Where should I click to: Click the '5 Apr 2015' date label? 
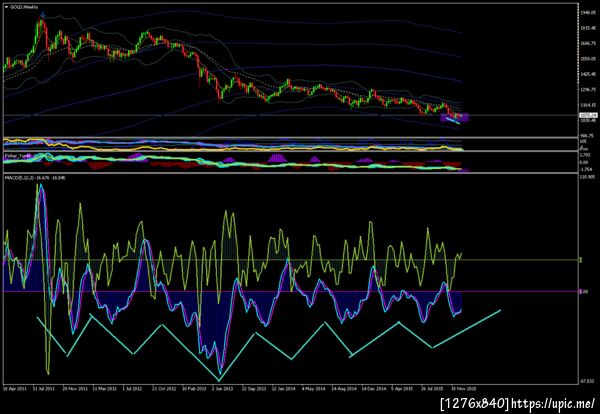coord(403,388)
